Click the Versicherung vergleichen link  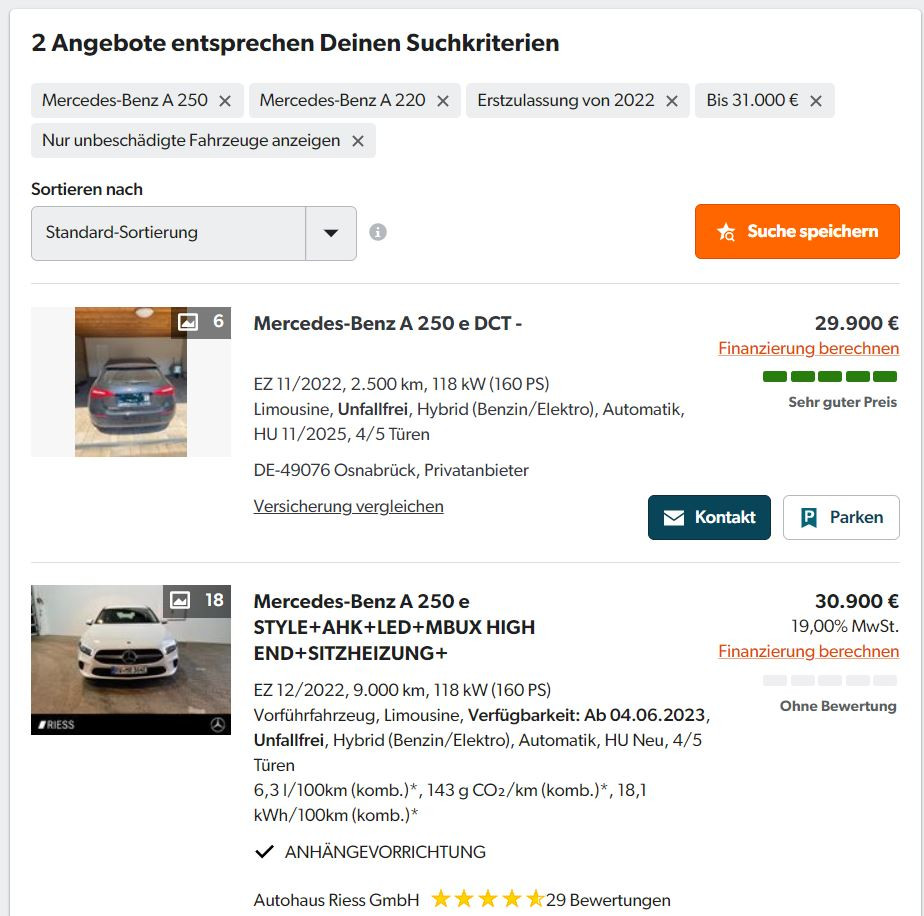click(x=347, y=506)
